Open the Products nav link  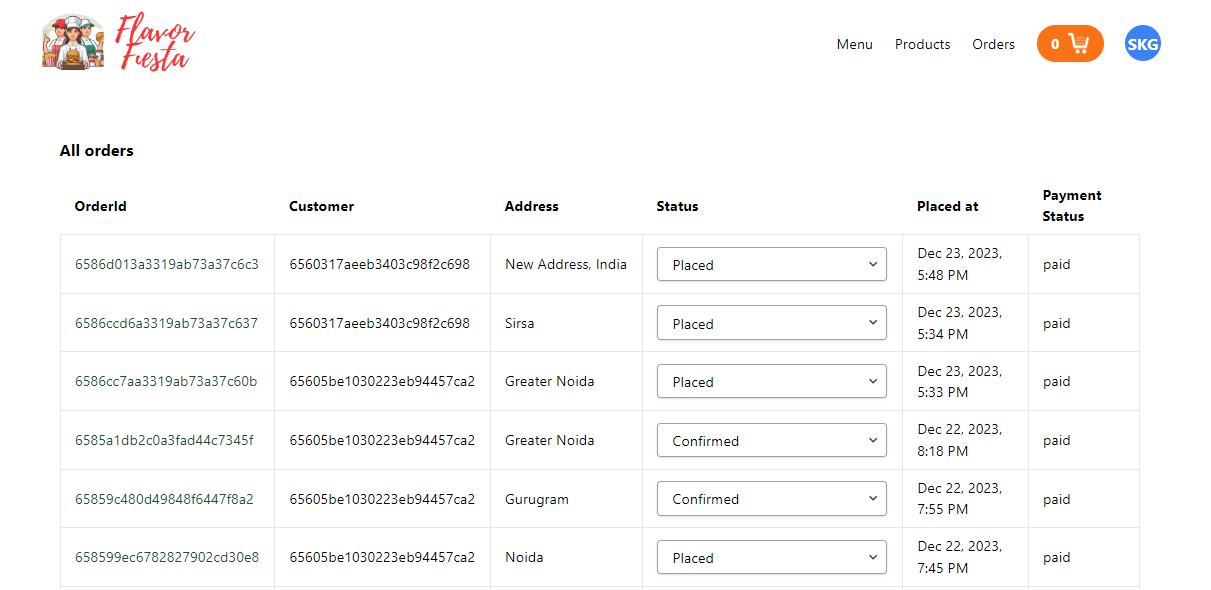click(x=922, y=44)
